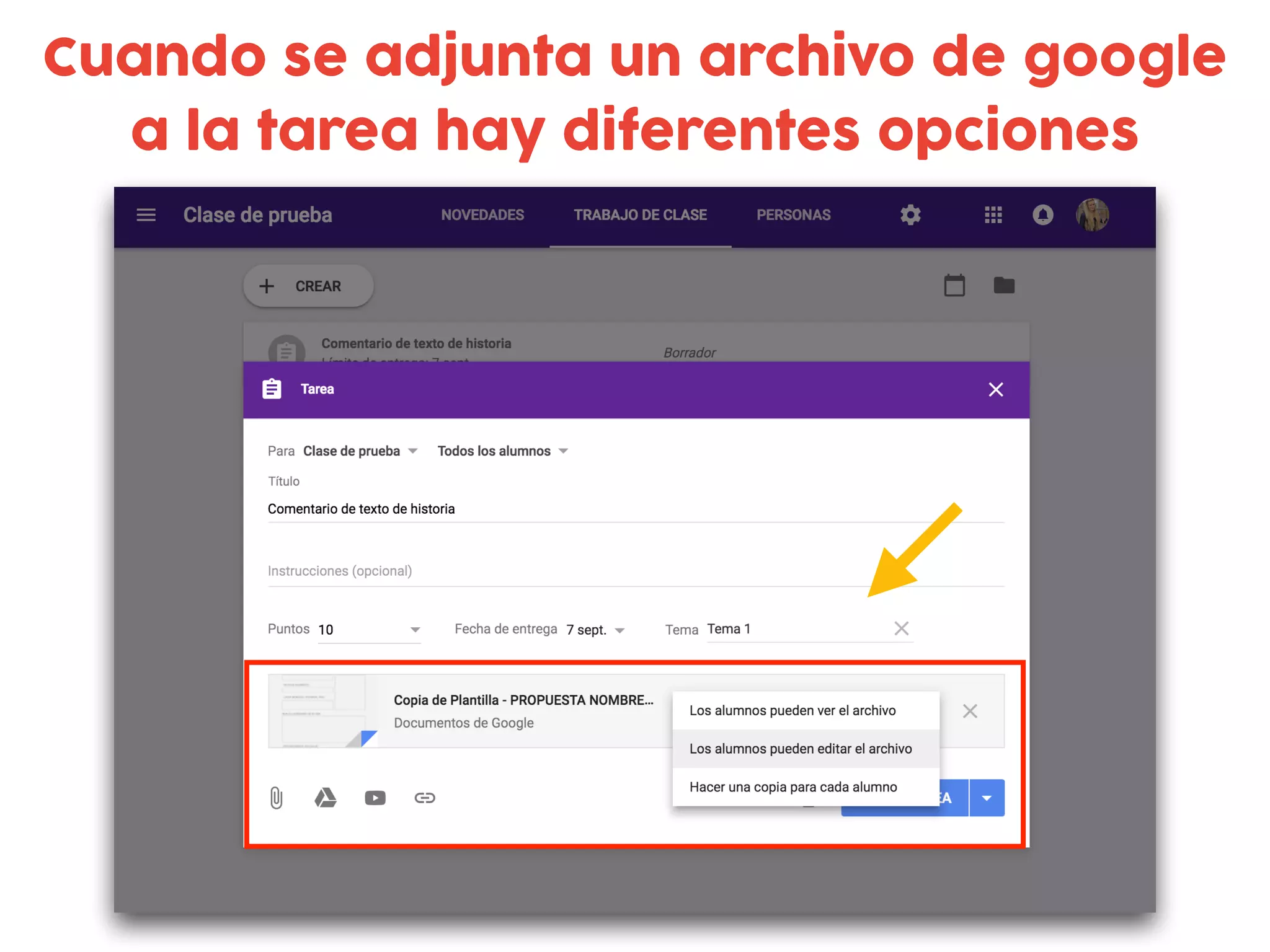Open the Puntos value dropdown
This screenshot has height=952, width=1270.
[x=370, y=630]
